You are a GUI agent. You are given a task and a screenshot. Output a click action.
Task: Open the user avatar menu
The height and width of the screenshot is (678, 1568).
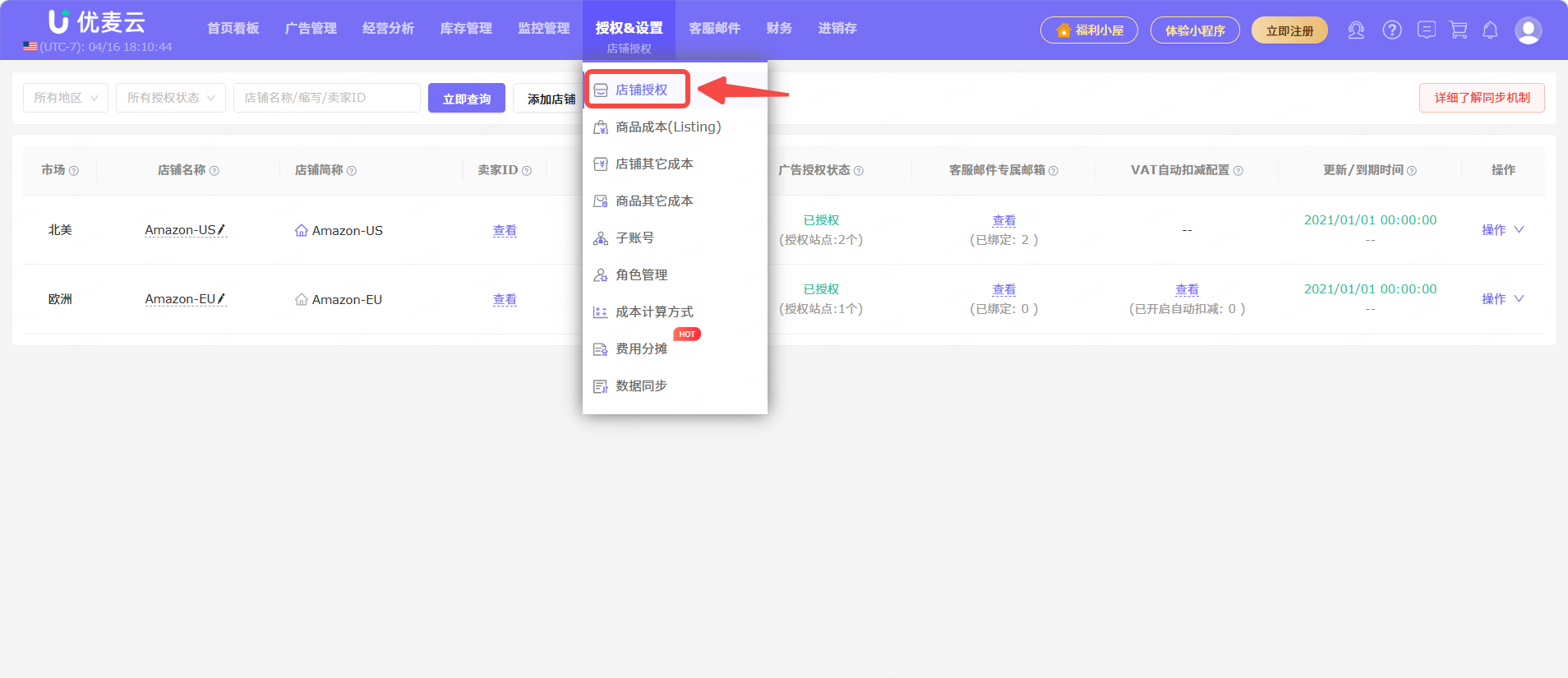[1528, 30]
